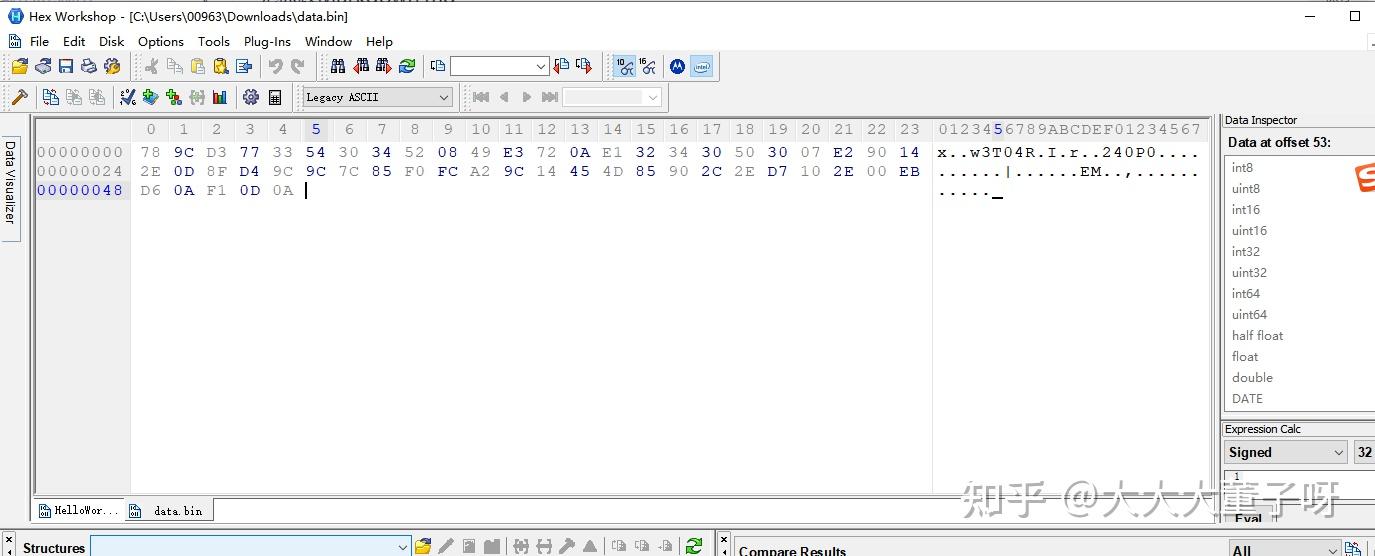Toggle the decimal offset display icon

click(x=625, y=66)
